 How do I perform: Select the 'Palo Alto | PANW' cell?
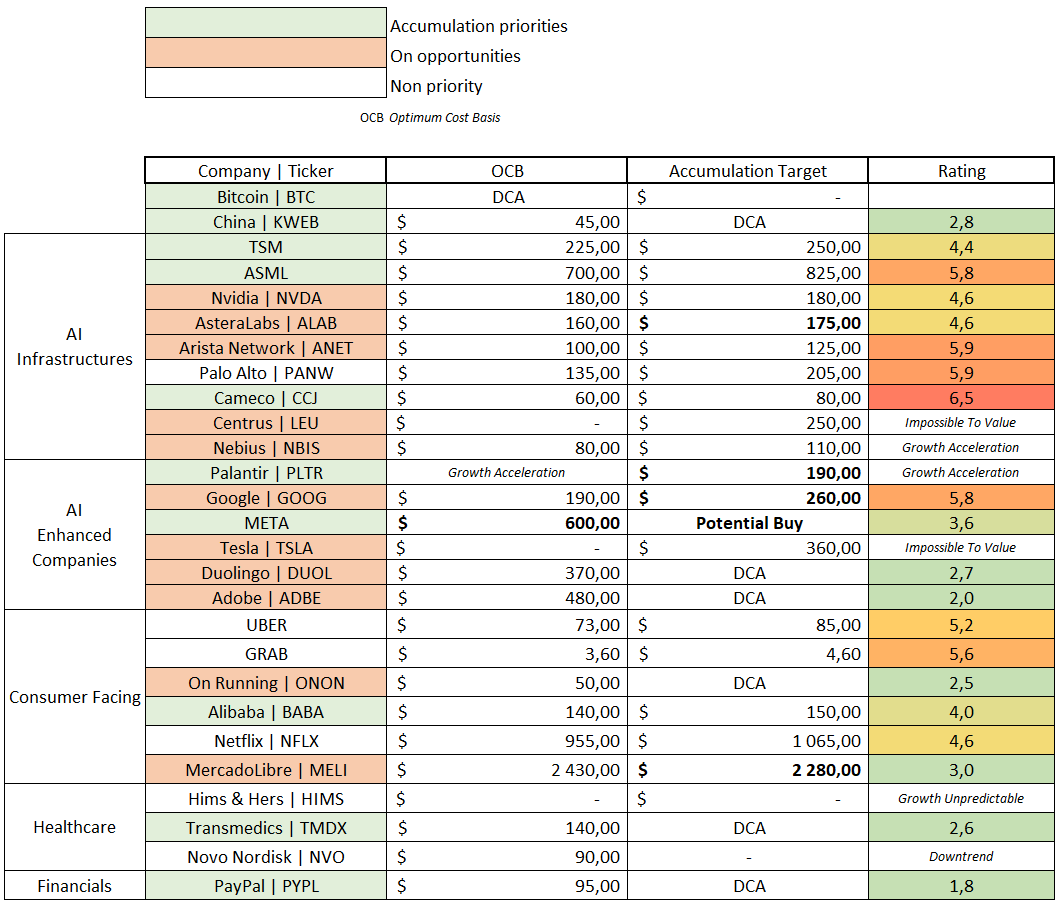coord(265,372)
